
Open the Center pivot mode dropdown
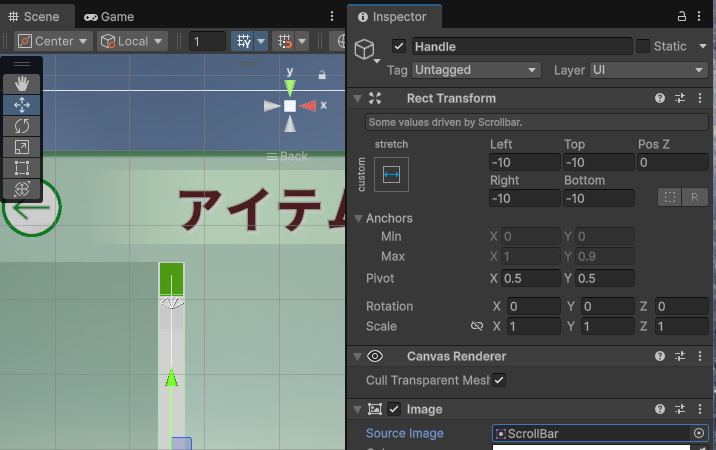coord(54,41)
